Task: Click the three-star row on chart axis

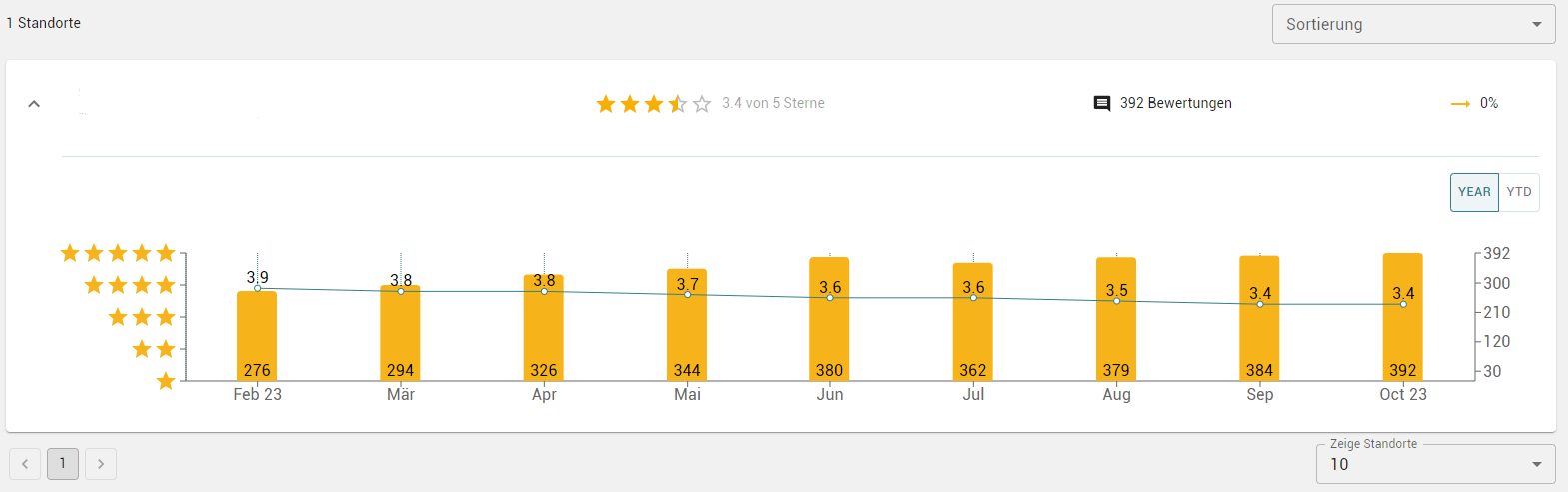Action: [142, 317]
